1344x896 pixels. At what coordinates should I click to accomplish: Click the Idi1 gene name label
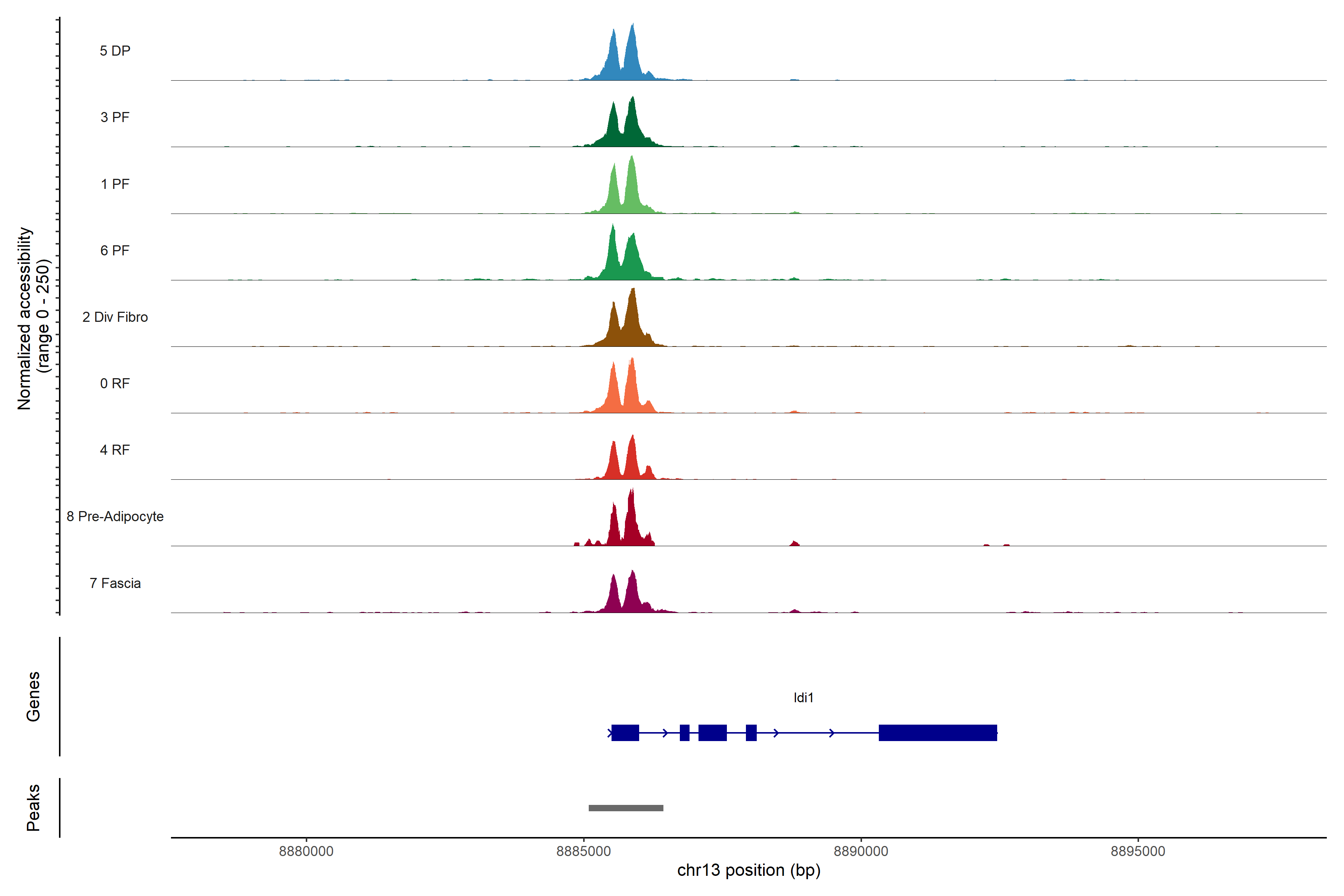pos(803,697)
